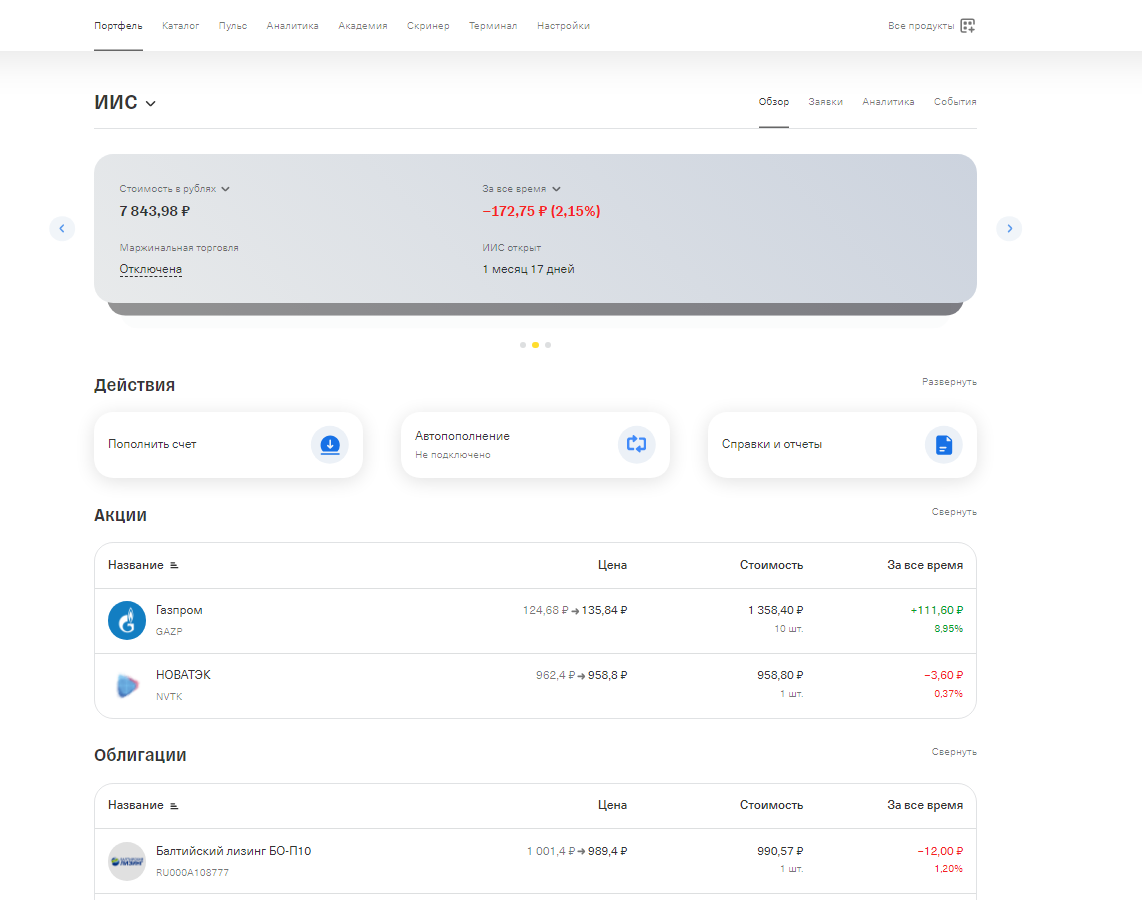Select the third carousel dot
This screenshot has height=900, width=1142.
coord(548,345)
